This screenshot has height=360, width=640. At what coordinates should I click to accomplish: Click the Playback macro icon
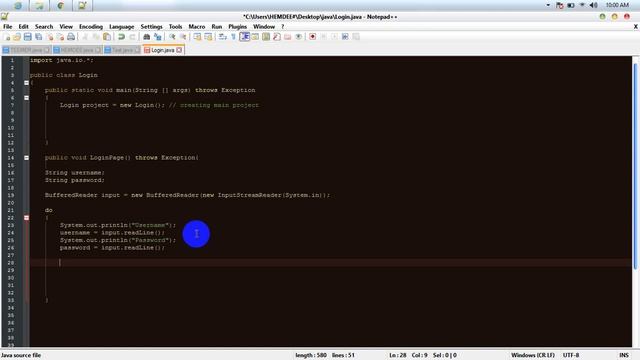point(334,37)
